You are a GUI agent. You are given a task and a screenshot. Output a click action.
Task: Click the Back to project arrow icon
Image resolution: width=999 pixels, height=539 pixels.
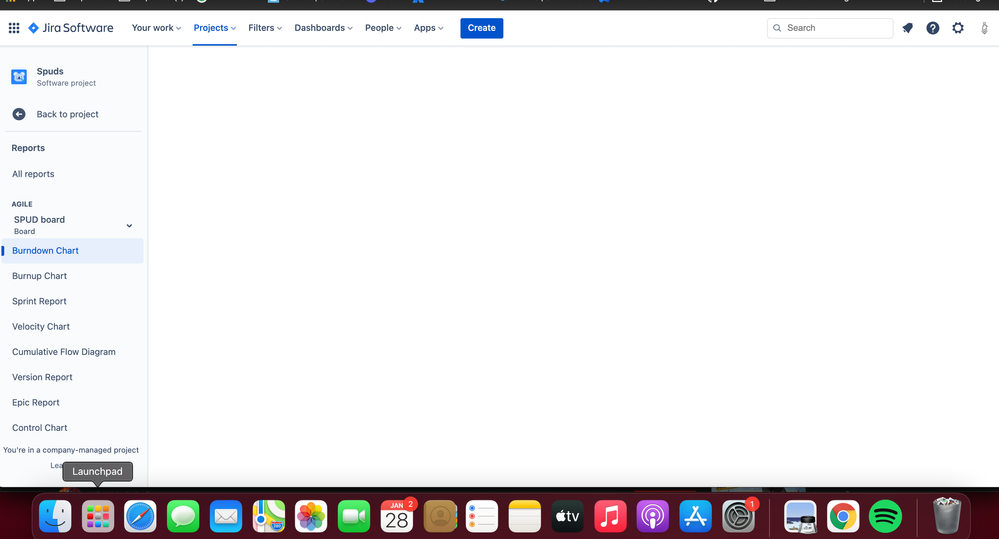pyautogui.click(x=19, y=114)
